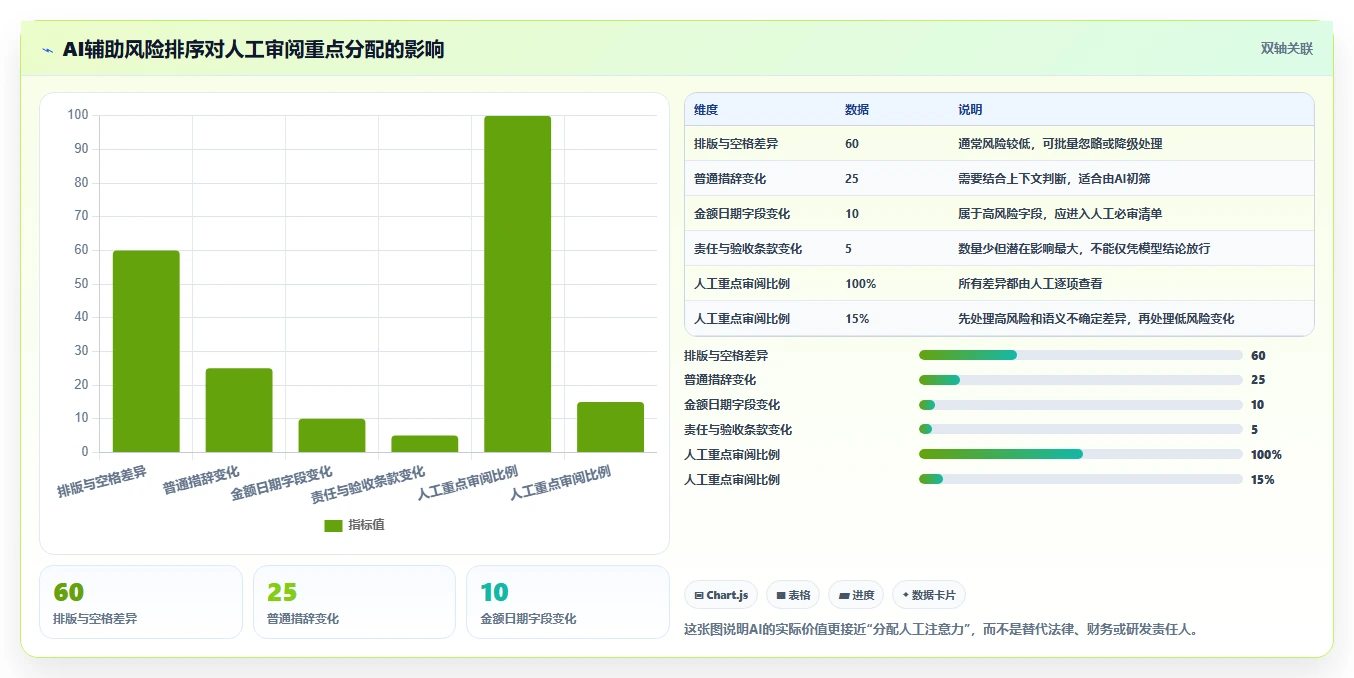
Task: Click the description 所有差异都由人工逐项查看
Action: (1030, 284)
